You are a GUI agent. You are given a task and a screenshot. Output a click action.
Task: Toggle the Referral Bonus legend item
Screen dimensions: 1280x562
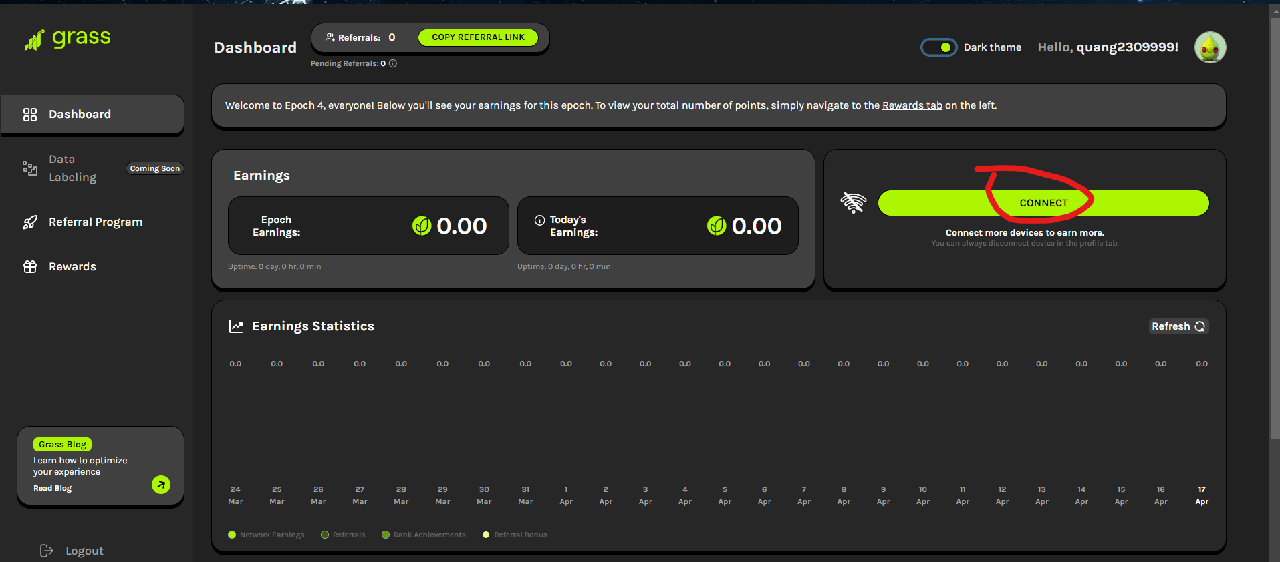[x=514, y=535]
